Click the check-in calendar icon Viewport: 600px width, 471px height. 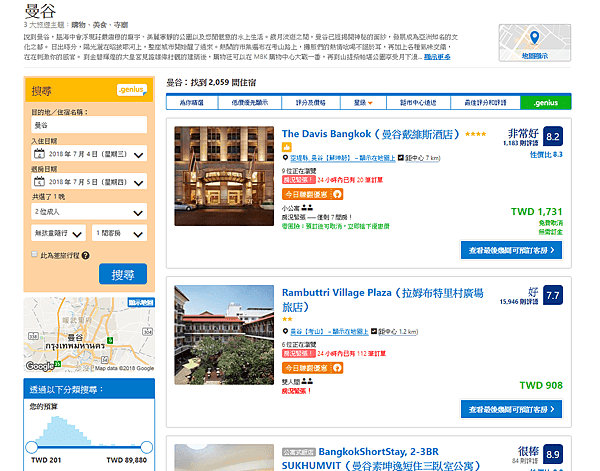39,154
